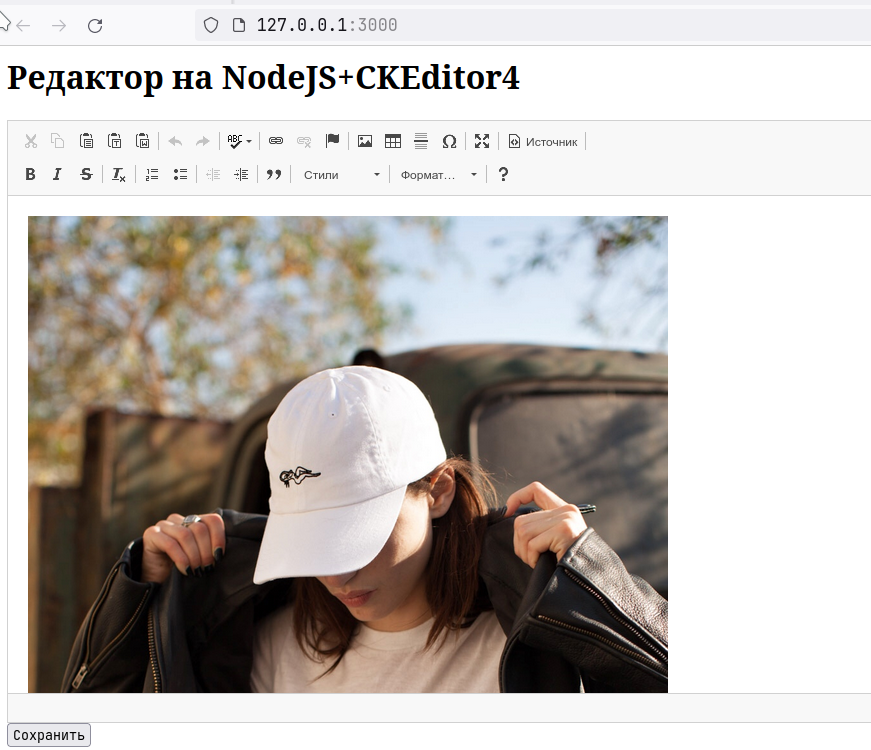
Task: Go forward with browser forward arrow
Action: (x=59, y=26)
